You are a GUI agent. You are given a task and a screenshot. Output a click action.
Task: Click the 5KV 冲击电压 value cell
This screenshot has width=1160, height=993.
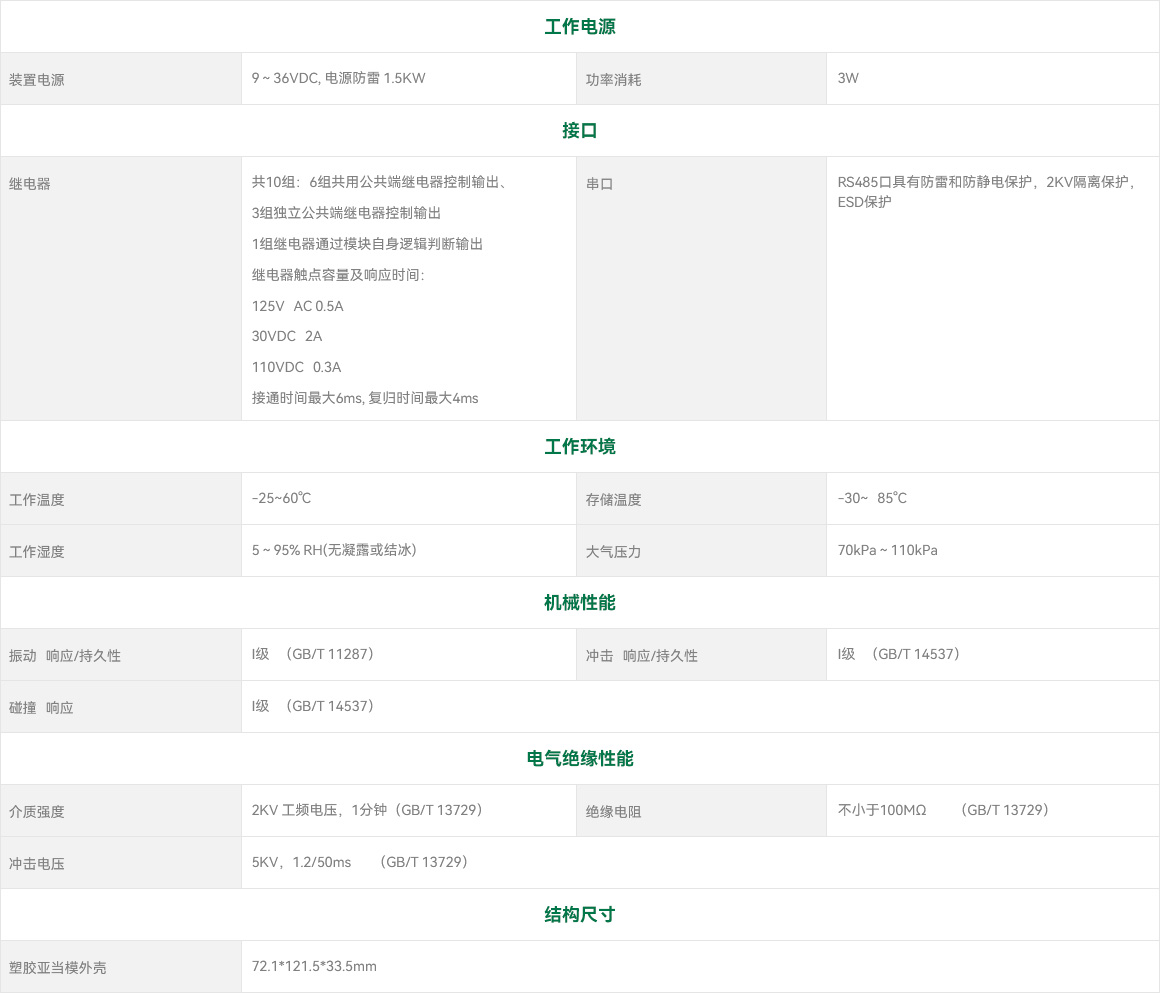361,862
